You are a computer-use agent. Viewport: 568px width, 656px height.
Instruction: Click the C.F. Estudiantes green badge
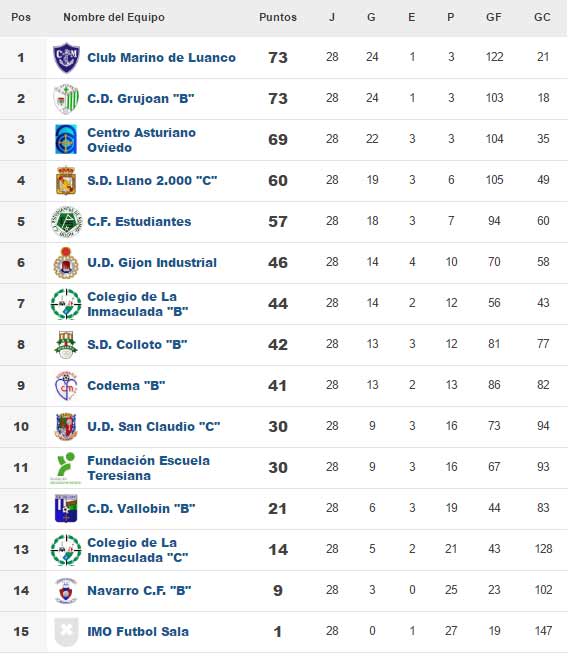(x=66, y=221)
